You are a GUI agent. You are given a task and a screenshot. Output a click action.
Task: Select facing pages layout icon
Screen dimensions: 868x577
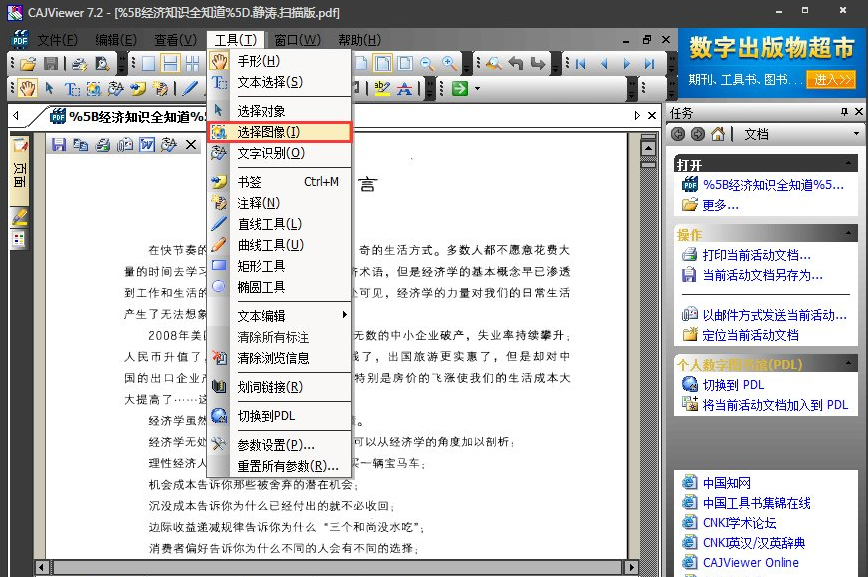coord(192,64)
